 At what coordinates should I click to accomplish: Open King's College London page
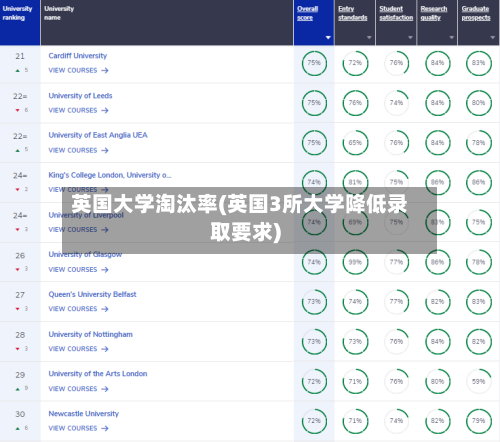110,175
